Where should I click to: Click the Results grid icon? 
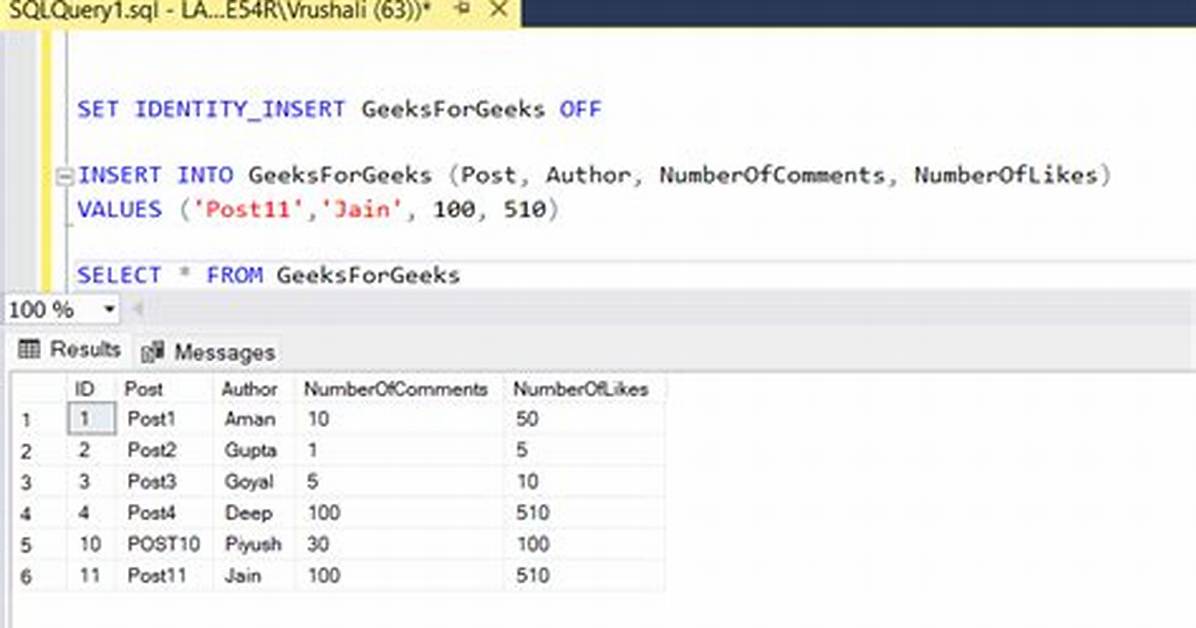(x=29, y=349)
